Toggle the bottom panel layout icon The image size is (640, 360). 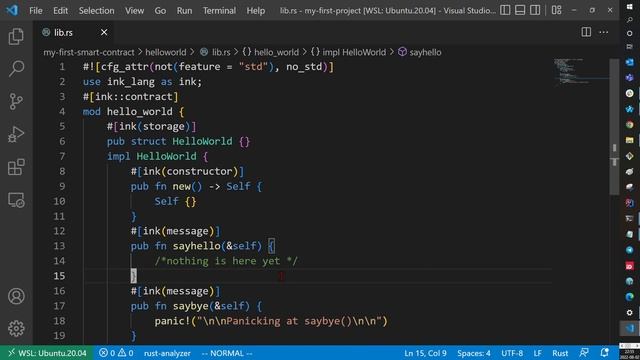point(520,10)
